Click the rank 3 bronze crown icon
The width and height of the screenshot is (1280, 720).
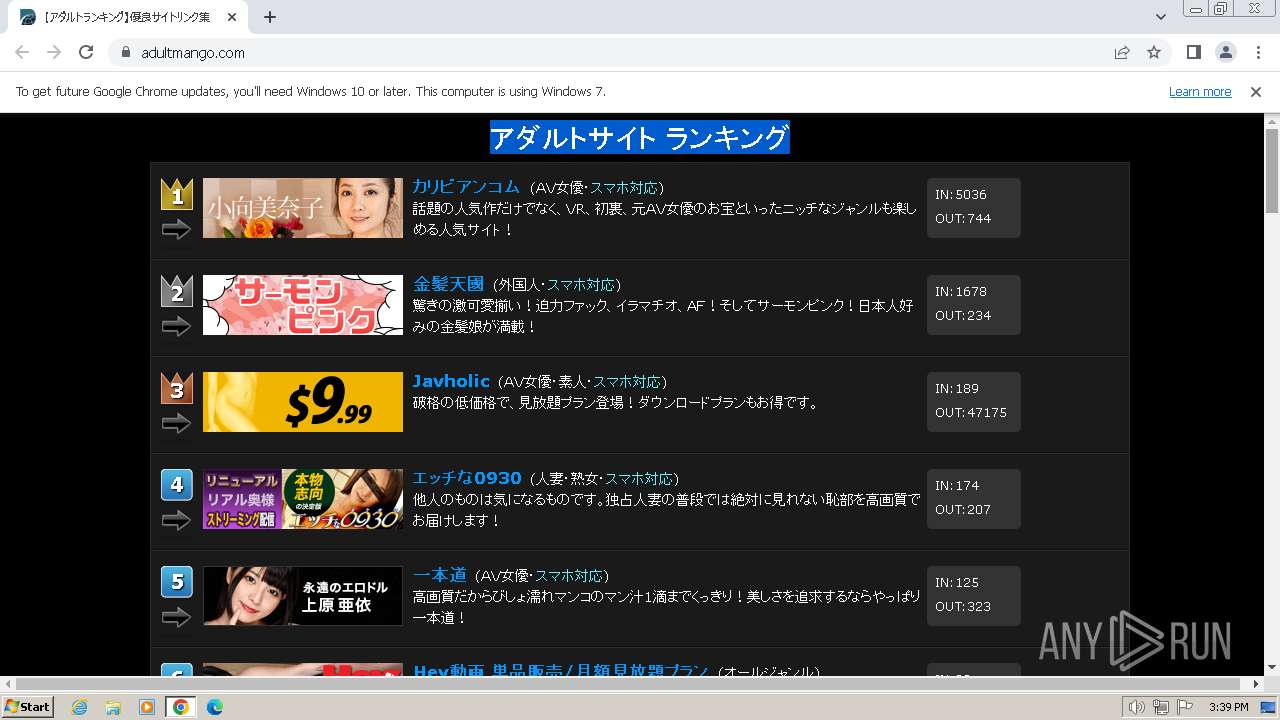(x=177, y=388)
